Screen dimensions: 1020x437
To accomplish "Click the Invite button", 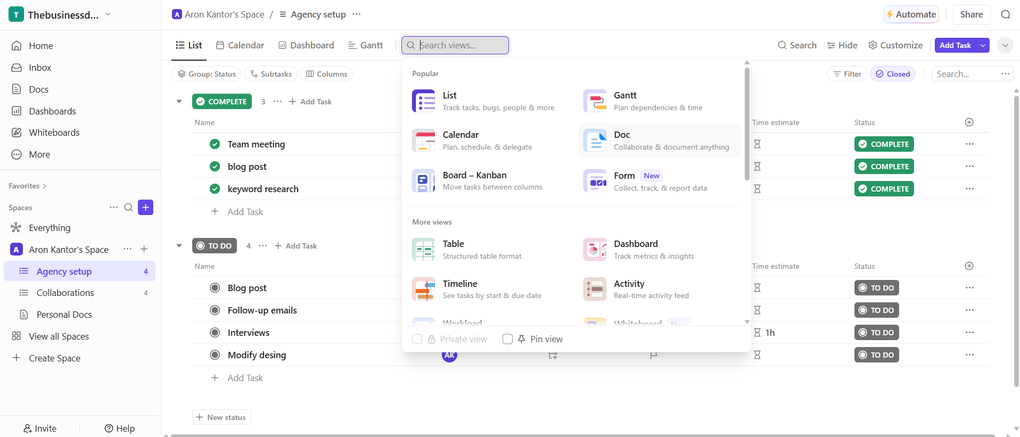I will pos(40,429).
